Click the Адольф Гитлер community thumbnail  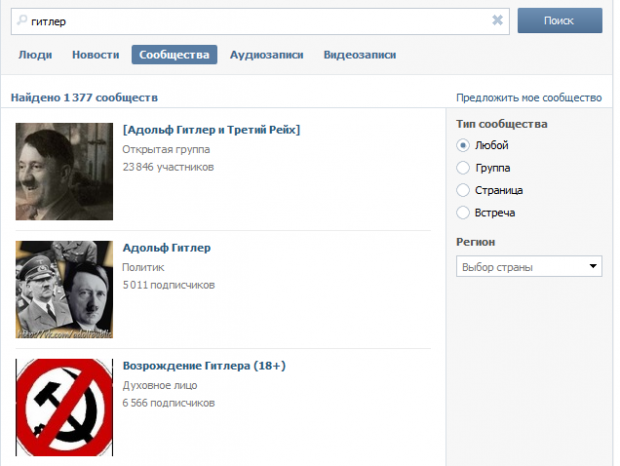tap(64, 290)
